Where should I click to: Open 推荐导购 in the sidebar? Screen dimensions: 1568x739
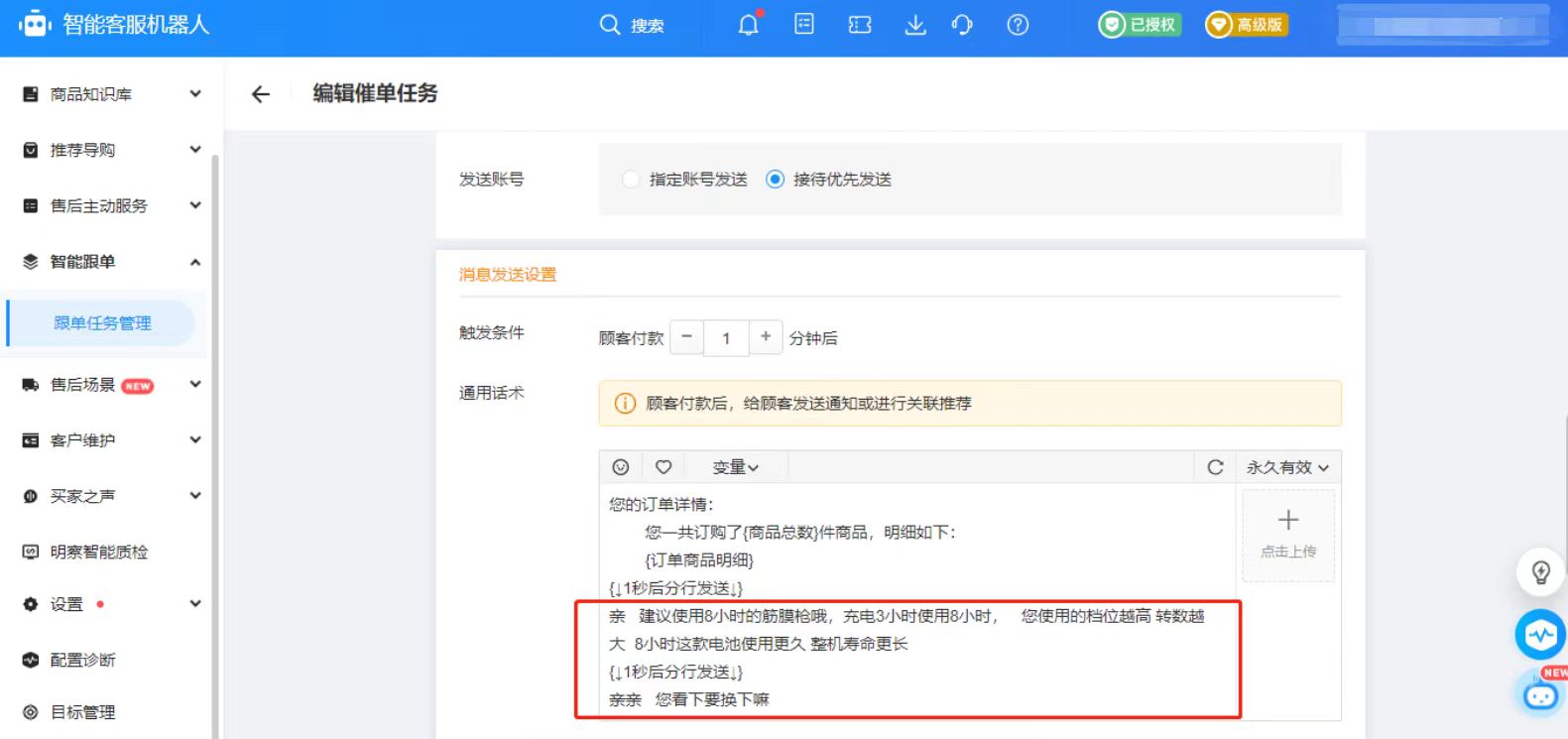[82, 150]
